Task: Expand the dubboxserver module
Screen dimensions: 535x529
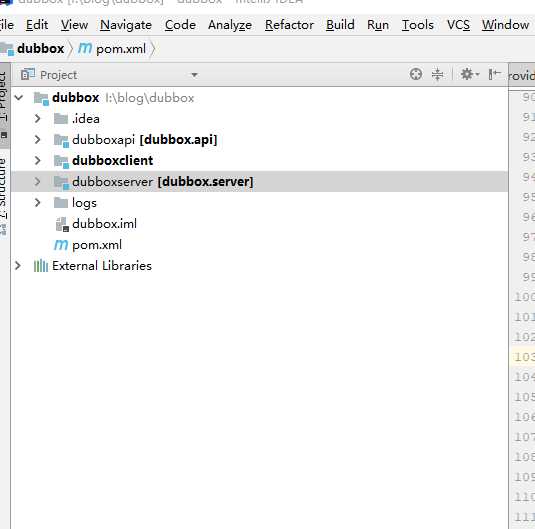Action: tap(38, 182)
